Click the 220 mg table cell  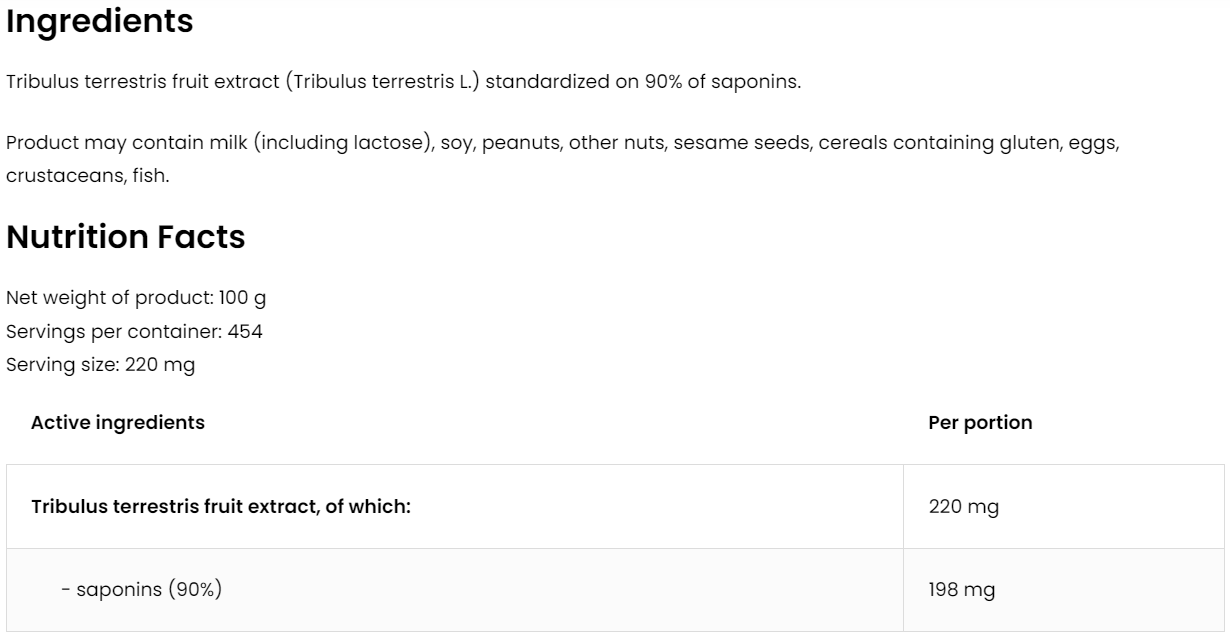(x=964, y=507)
